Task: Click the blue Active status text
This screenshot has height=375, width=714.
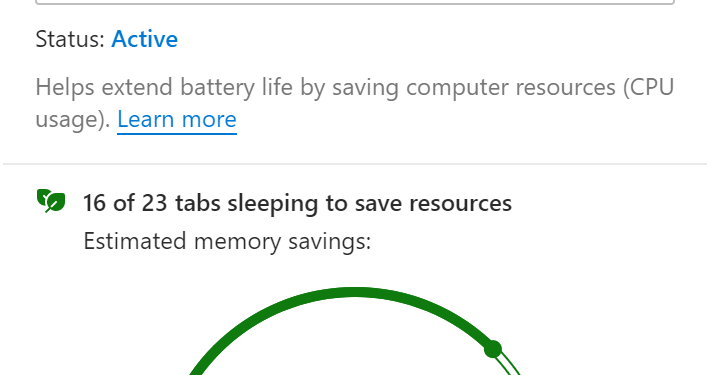Action: click(x=144, y=39)
